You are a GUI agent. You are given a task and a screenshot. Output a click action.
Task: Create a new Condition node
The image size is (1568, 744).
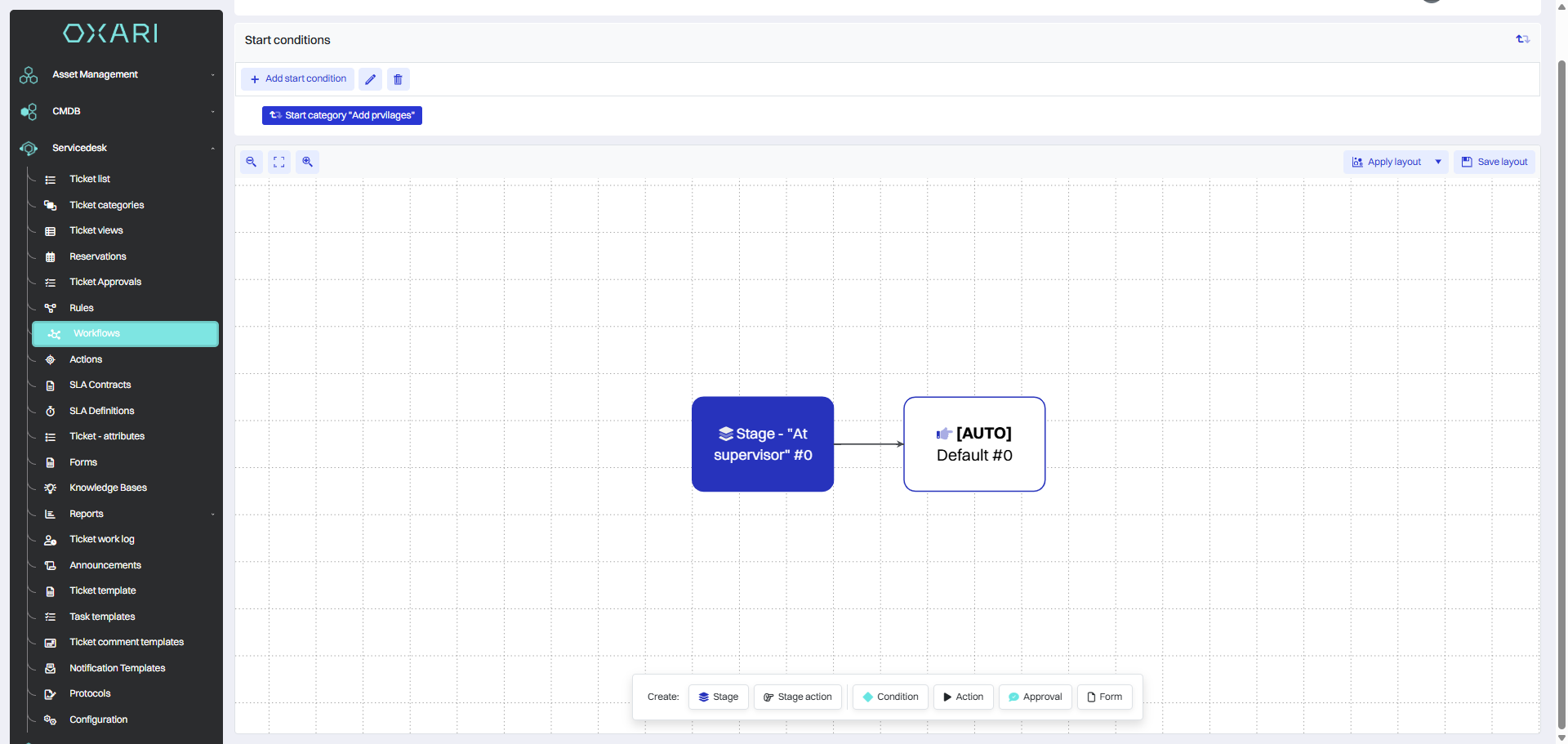coord(890,697)
